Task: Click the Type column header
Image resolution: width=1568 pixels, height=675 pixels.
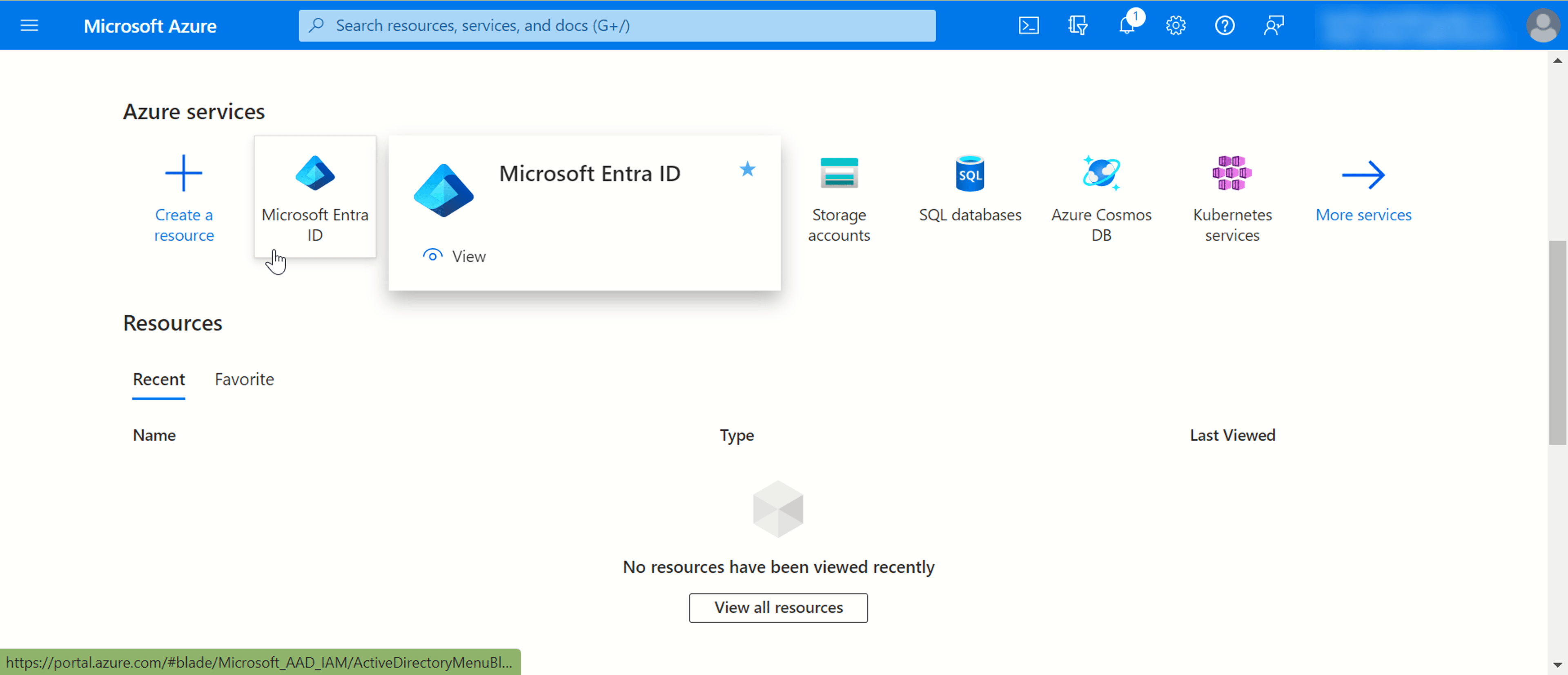Action: 737,435
